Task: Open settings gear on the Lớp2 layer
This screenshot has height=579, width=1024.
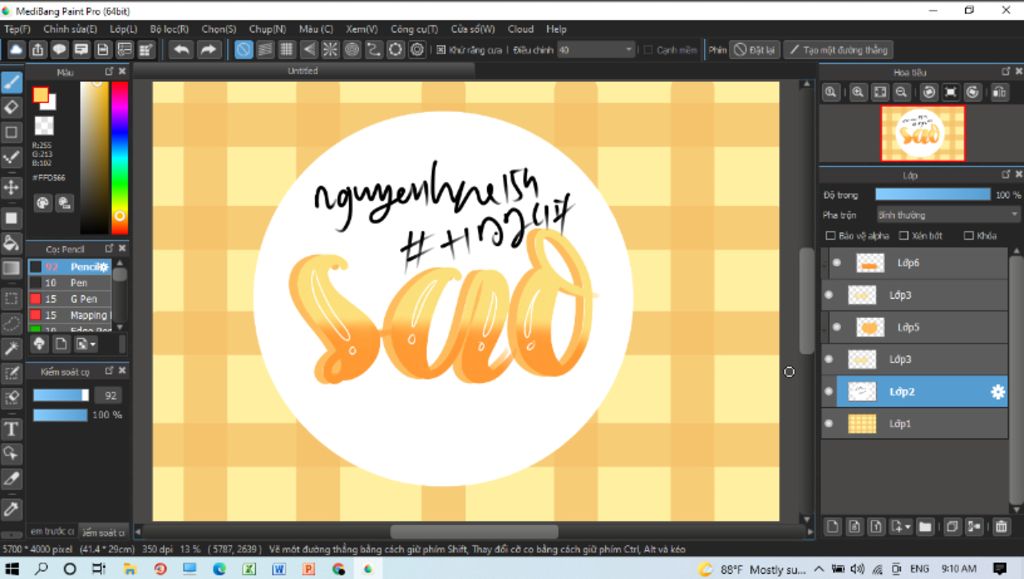Action: point(997,392)
